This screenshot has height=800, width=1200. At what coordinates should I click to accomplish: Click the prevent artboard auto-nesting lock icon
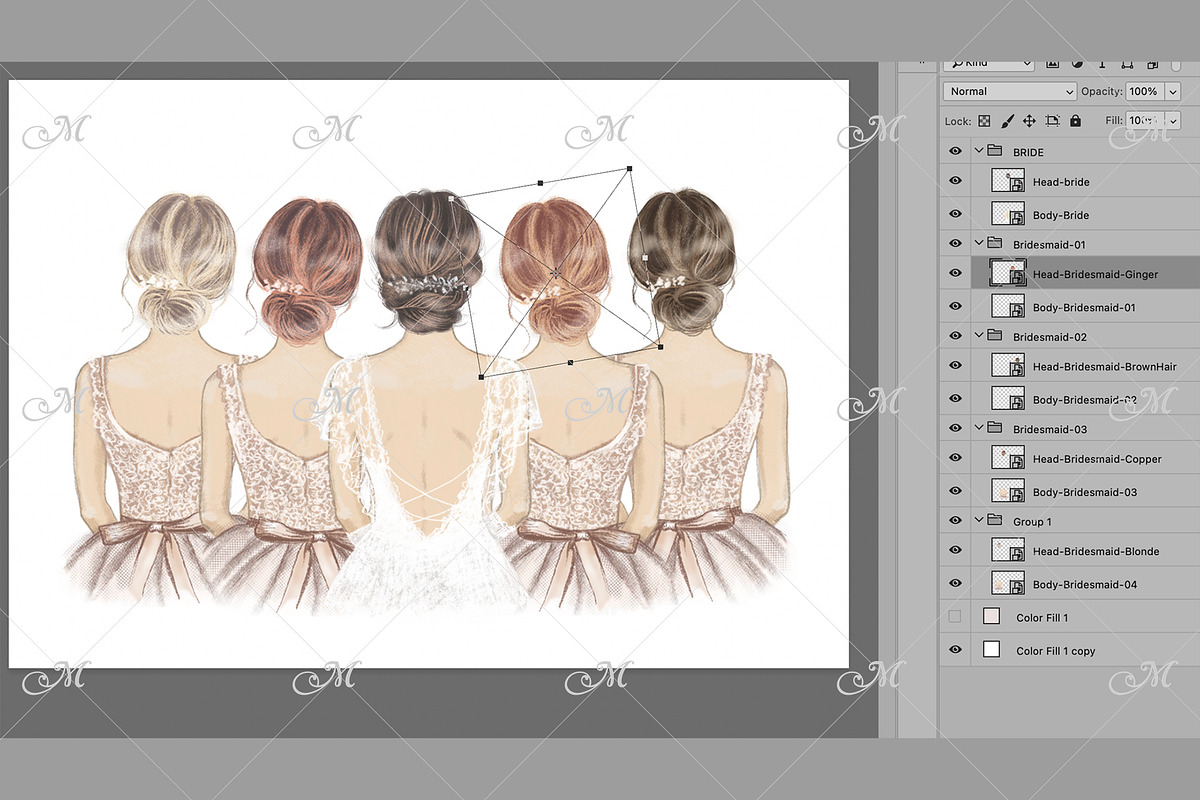(x=1052, y=121)
